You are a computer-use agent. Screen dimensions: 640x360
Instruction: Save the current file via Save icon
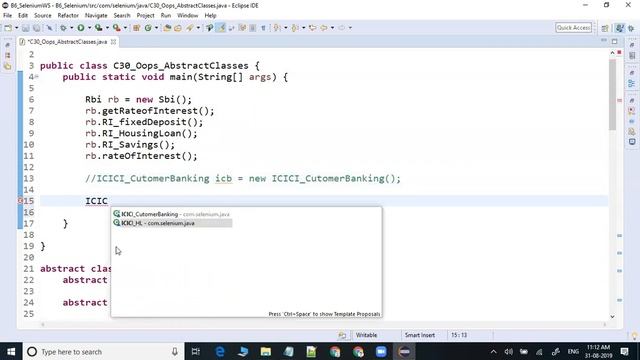(x=25, y=28)
